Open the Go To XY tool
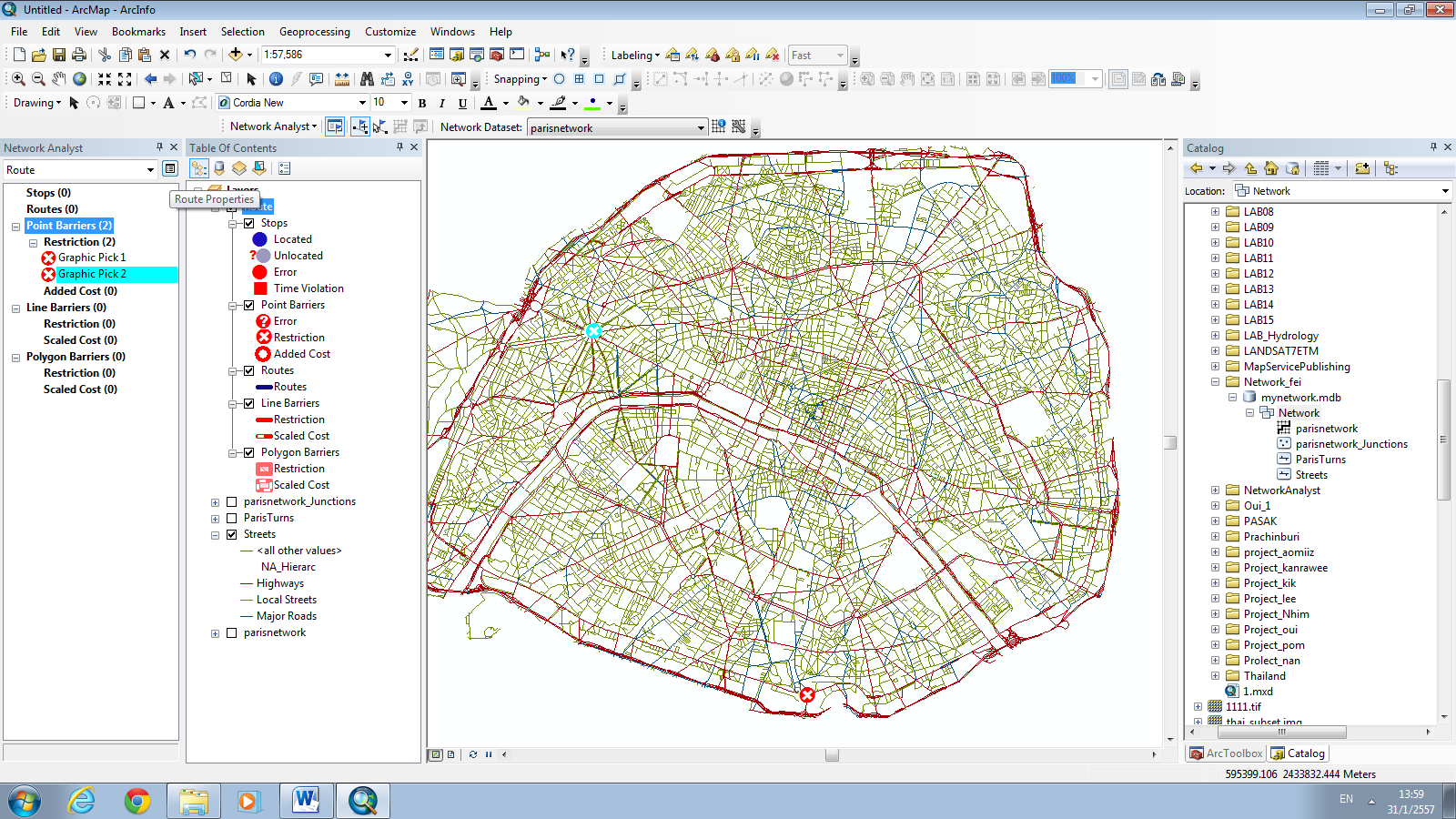The height and width of the screenshot is (819, 1456). (409, 78)
